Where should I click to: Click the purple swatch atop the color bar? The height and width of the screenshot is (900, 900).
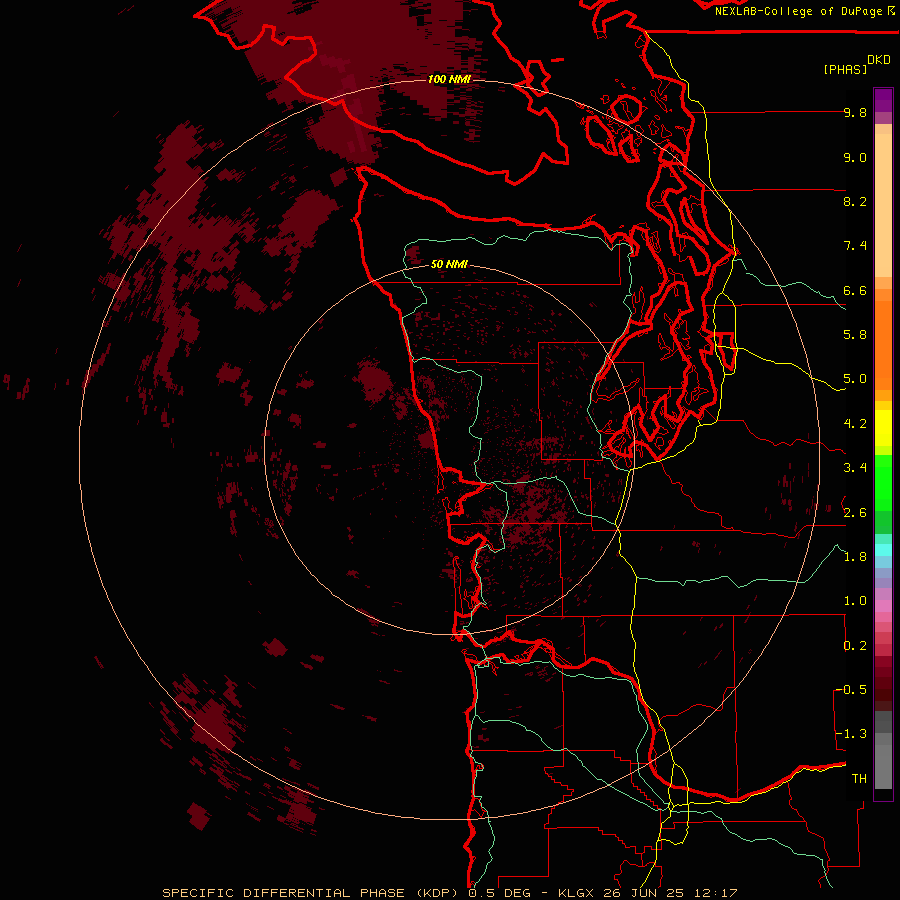click(x=883, y=100)
